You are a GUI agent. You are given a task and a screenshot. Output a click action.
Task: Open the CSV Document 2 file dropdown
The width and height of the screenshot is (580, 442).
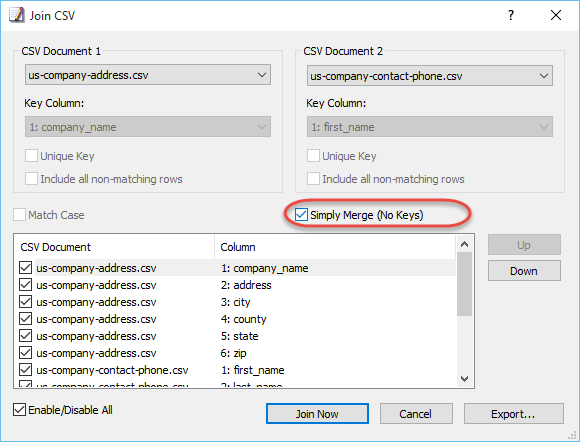(430, 76)
